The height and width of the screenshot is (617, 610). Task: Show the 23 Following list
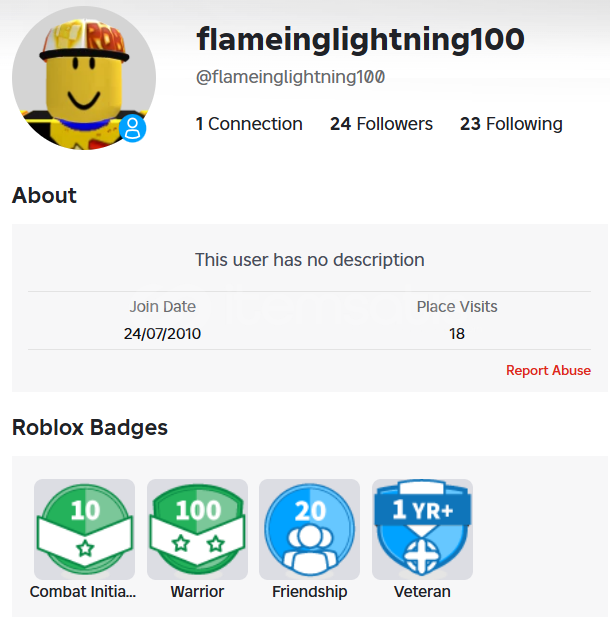pyautogui.click(x=511, y=124)
